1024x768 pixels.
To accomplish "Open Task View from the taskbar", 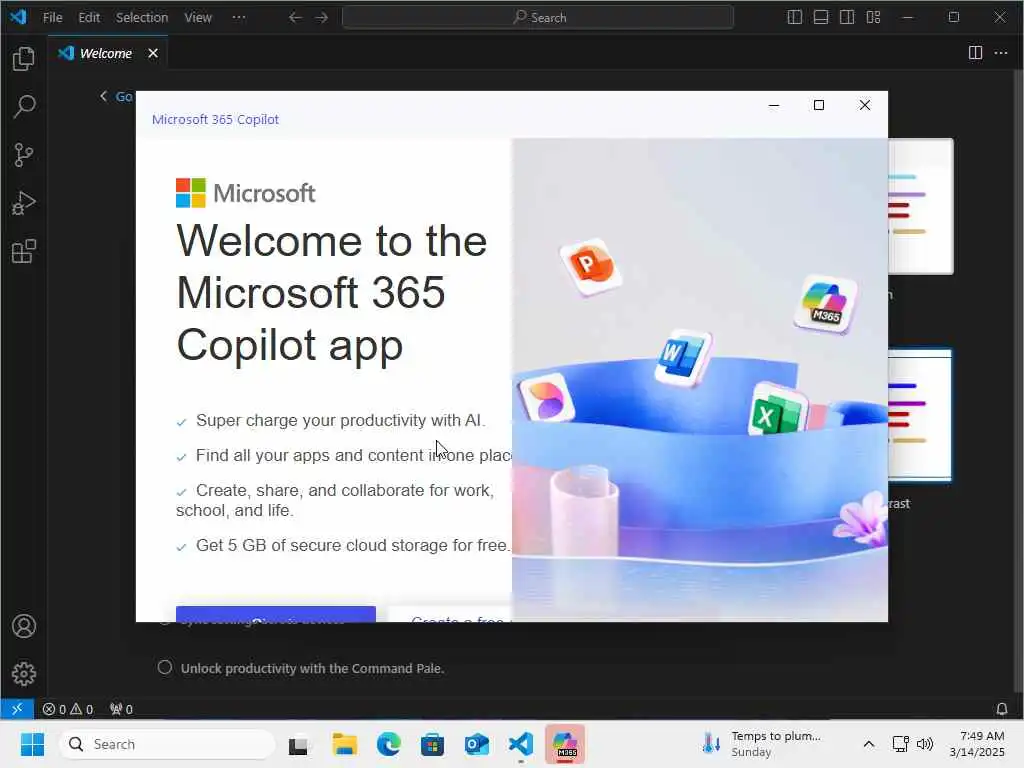I will tap(299, 744).
